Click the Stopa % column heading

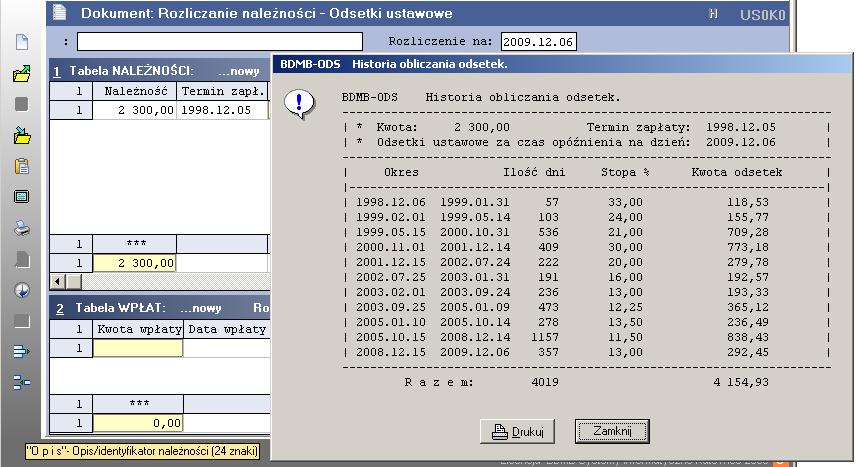[625, 172]
